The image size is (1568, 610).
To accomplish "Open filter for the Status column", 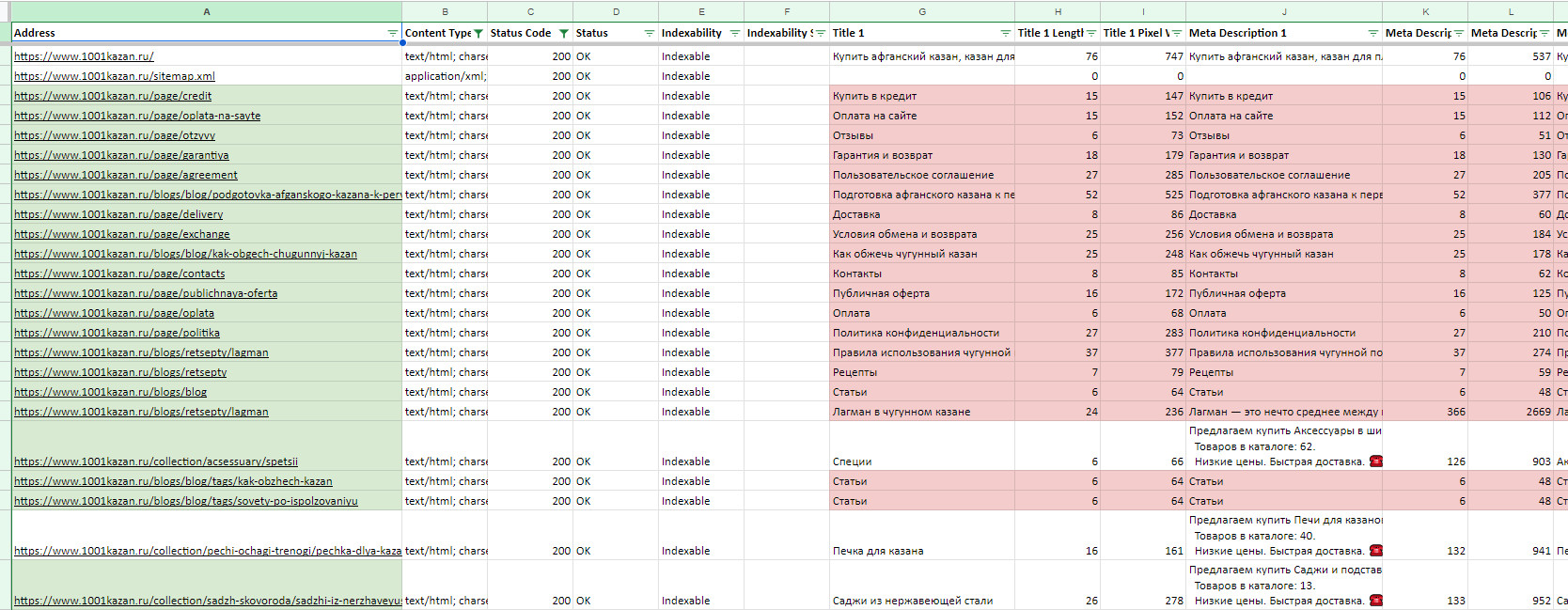I will (649, 33).
